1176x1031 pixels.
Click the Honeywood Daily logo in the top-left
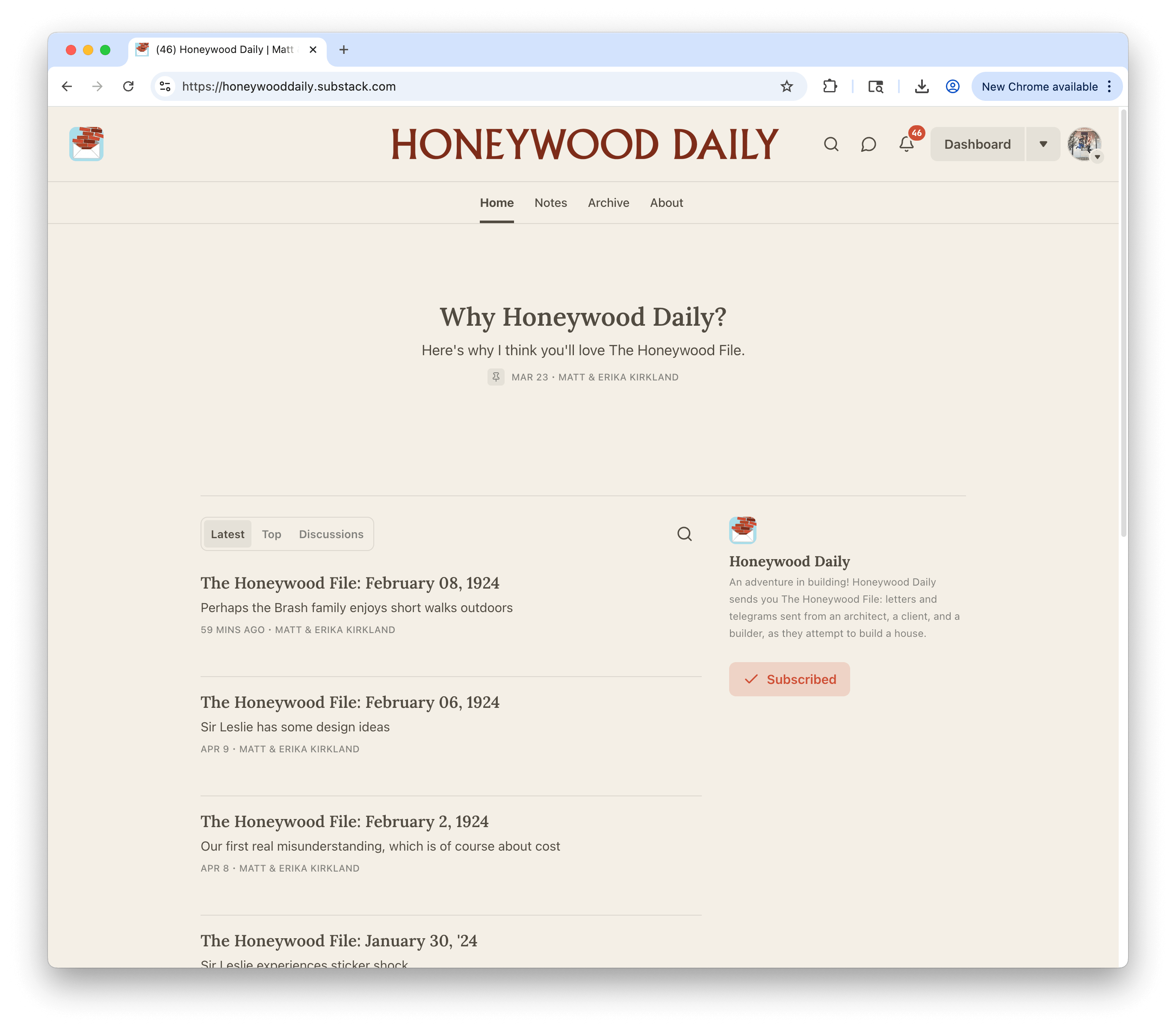(x=86, y=144)
